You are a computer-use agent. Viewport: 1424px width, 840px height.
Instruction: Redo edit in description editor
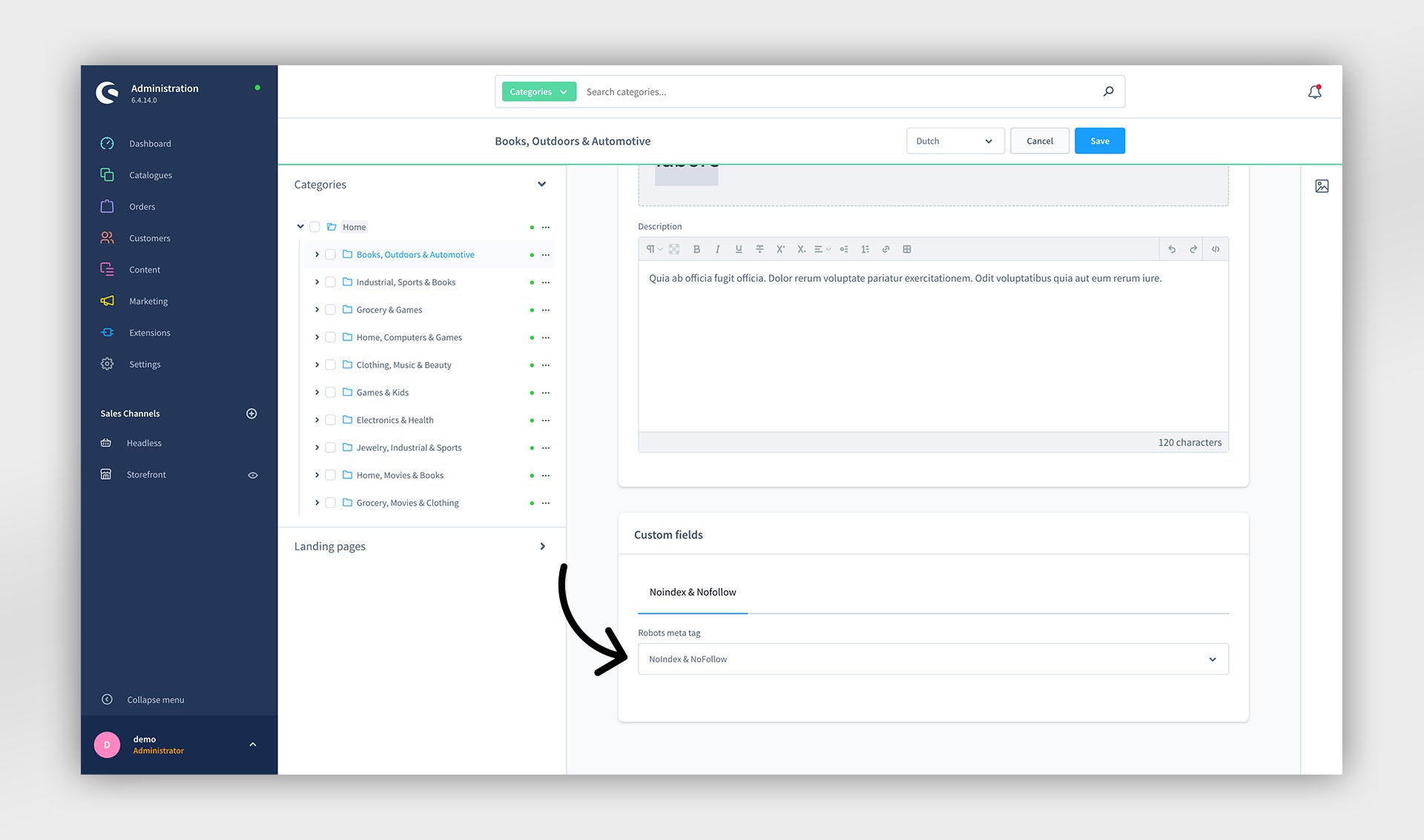point(1193,249)
